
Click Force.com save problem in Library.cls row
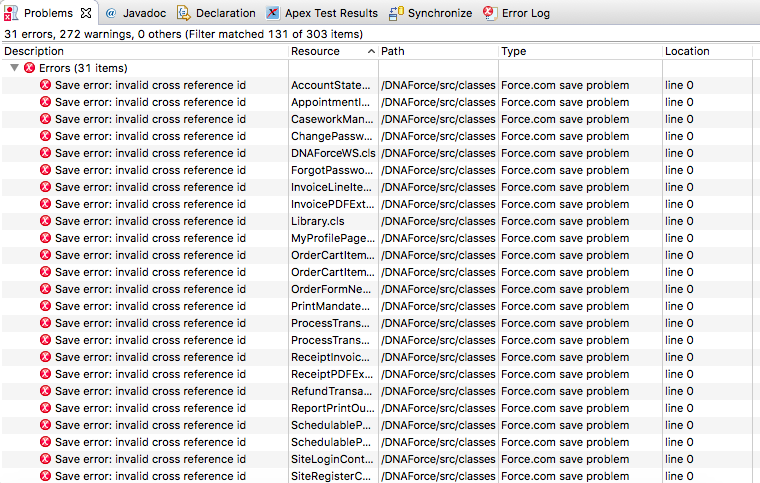[565, 221]
